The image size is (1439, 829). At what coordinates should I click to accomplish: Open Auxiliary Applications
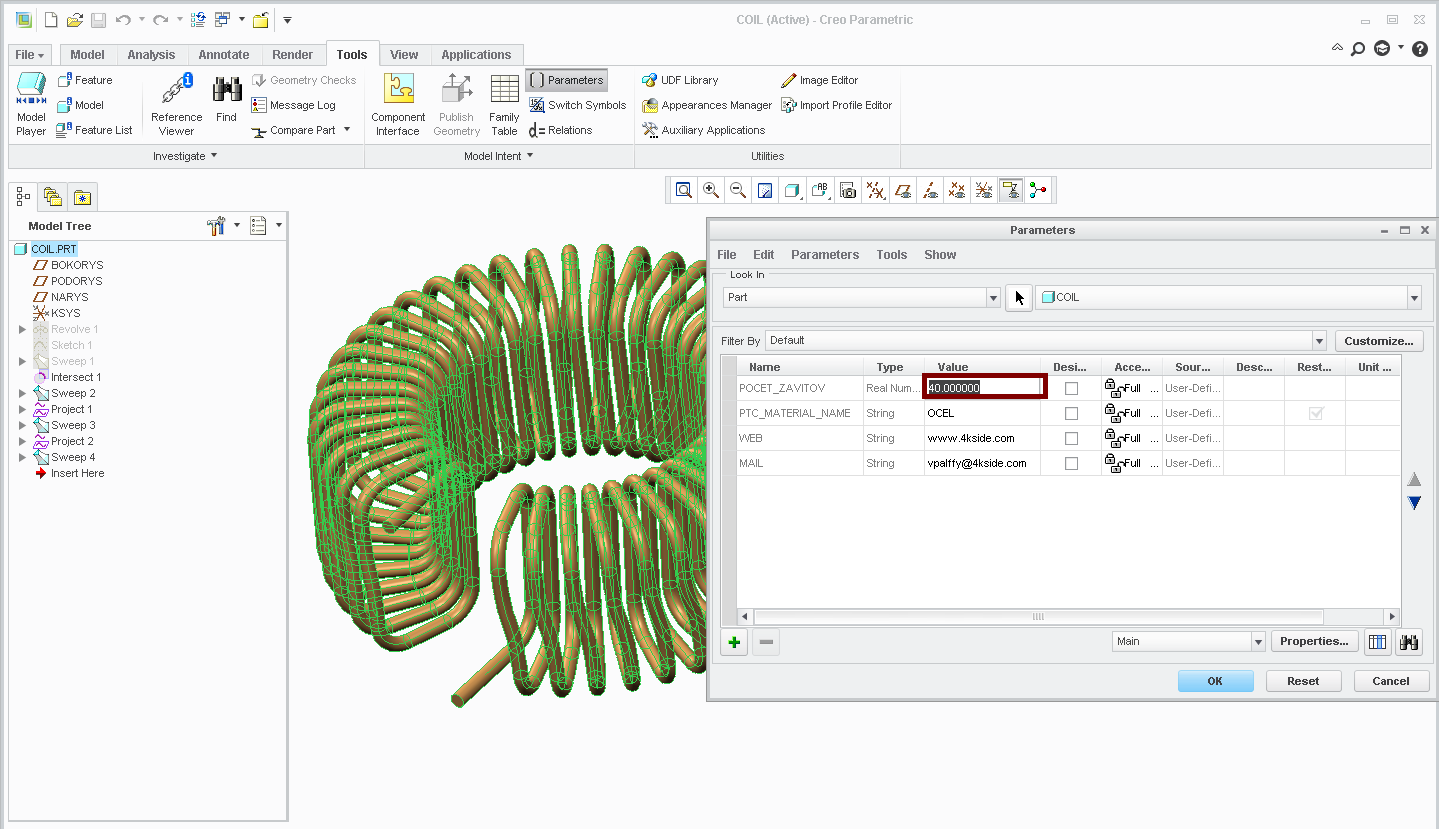click(704, 130)
